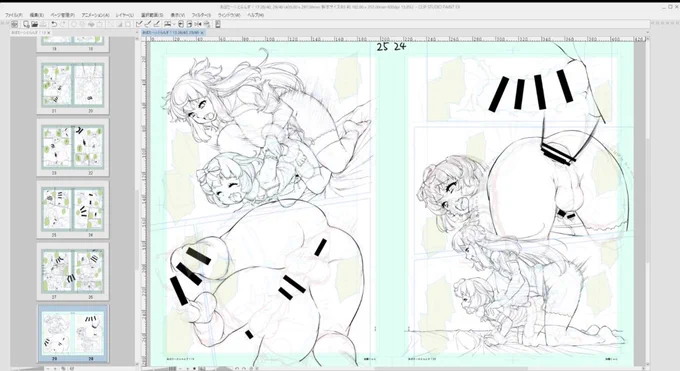Click the rightmost toolbar icon
The width and height of the screenshot is (680, 371).
pos(218,24)
